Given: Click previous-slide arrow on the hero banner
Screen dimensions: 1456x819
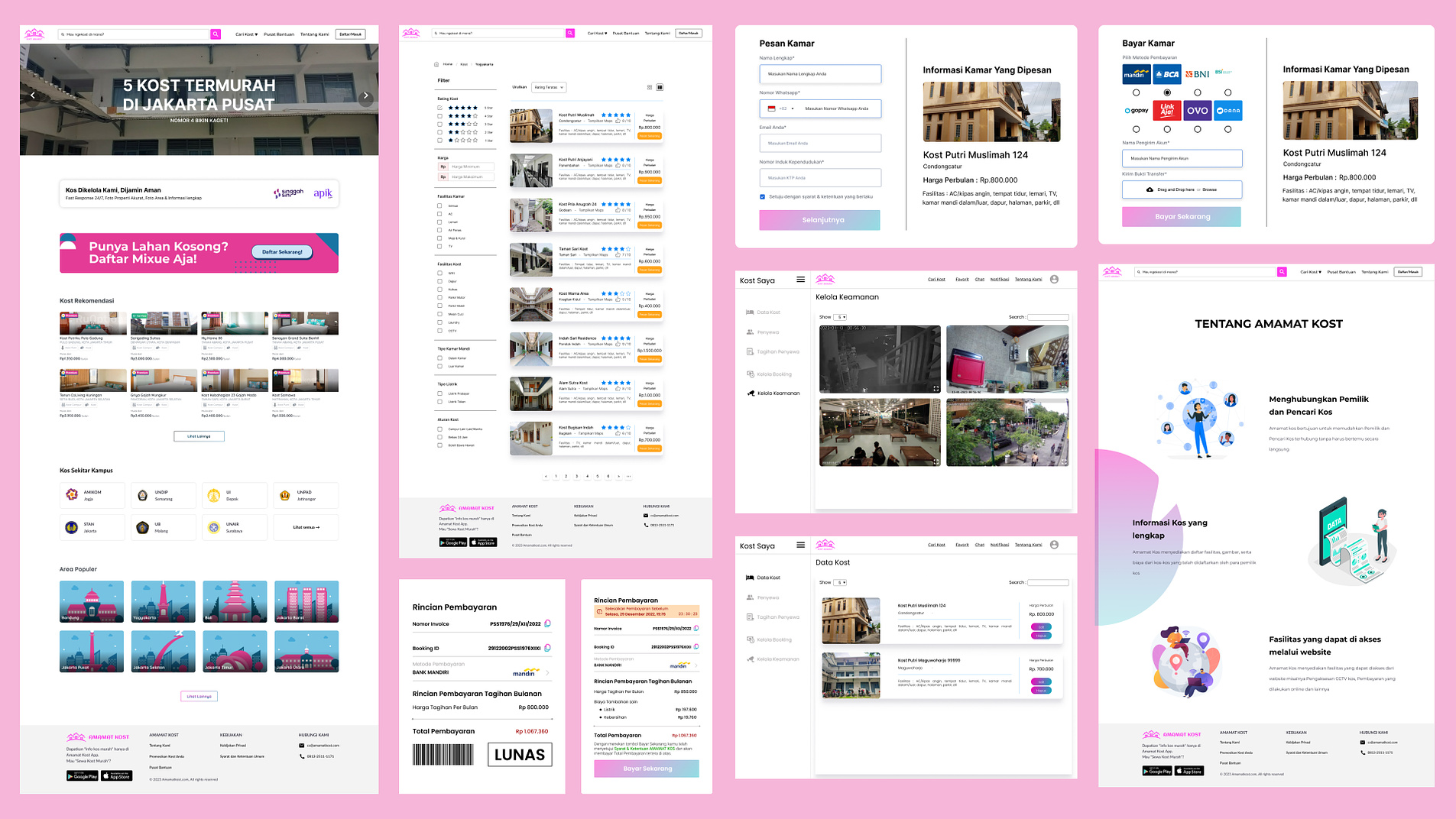Looking at the screenshot, I should click(33, 95).
